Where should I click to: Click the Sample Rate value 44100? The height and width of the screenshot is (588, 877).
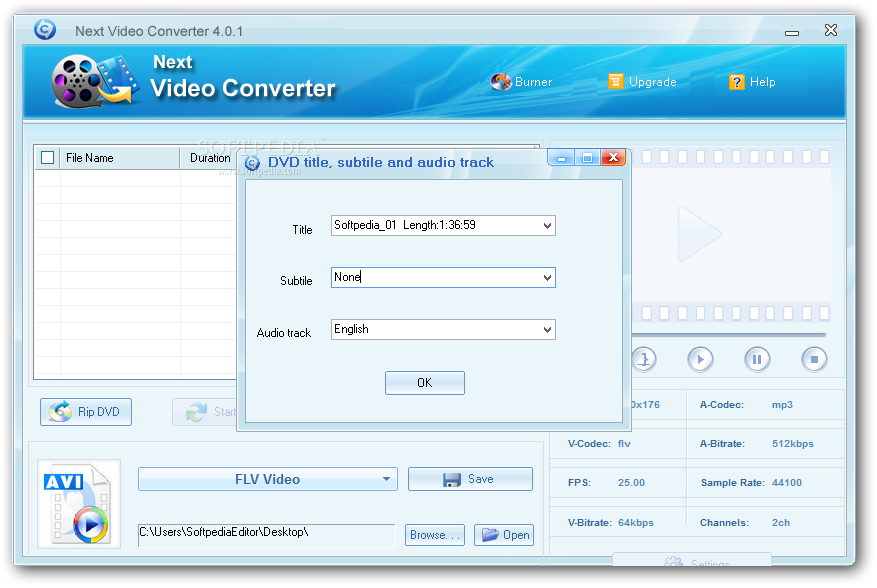coord(786,482)
